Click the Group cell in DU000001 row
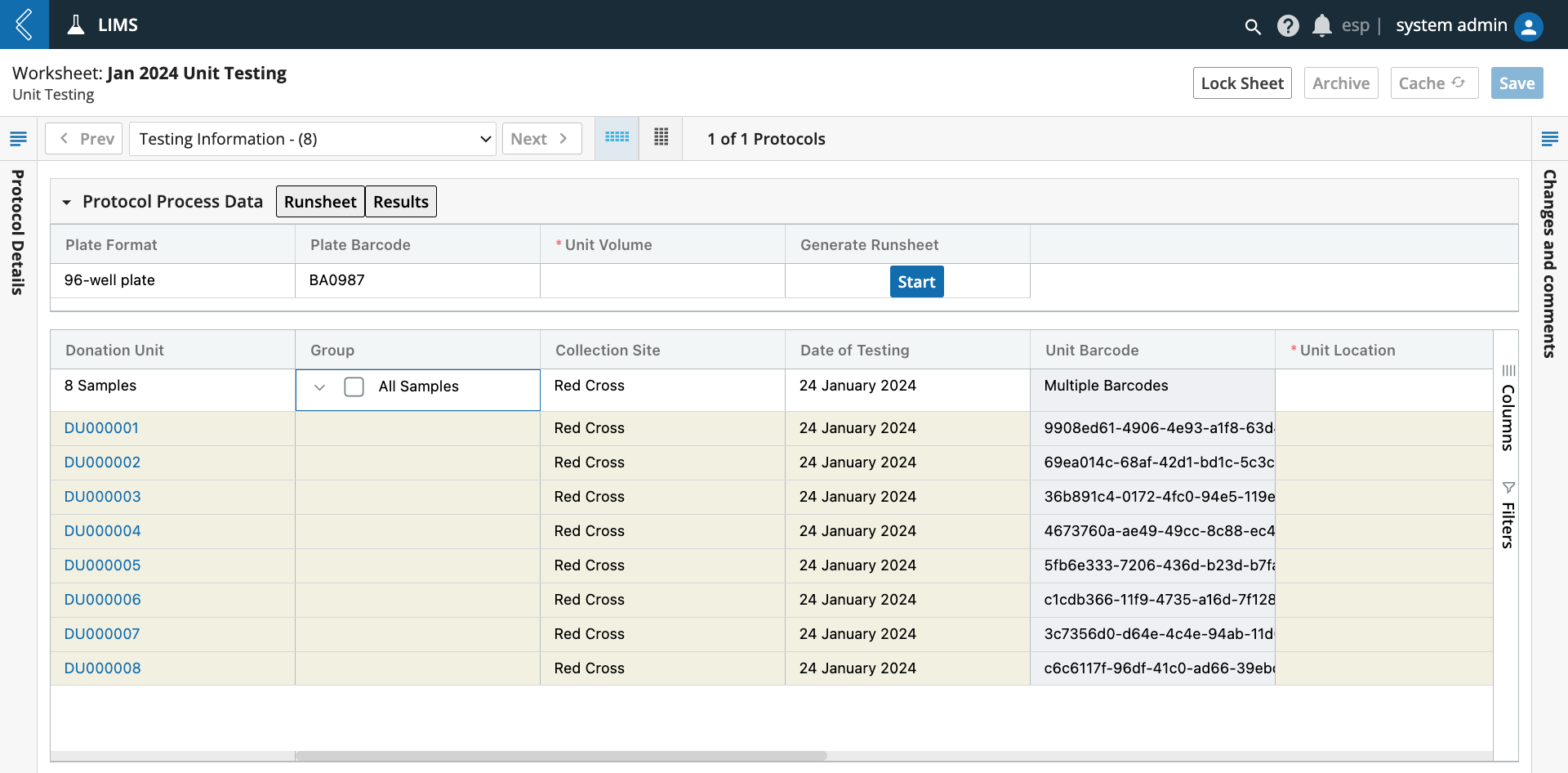1568x773 pixels. pyautogui.click(x=417, y=428)
